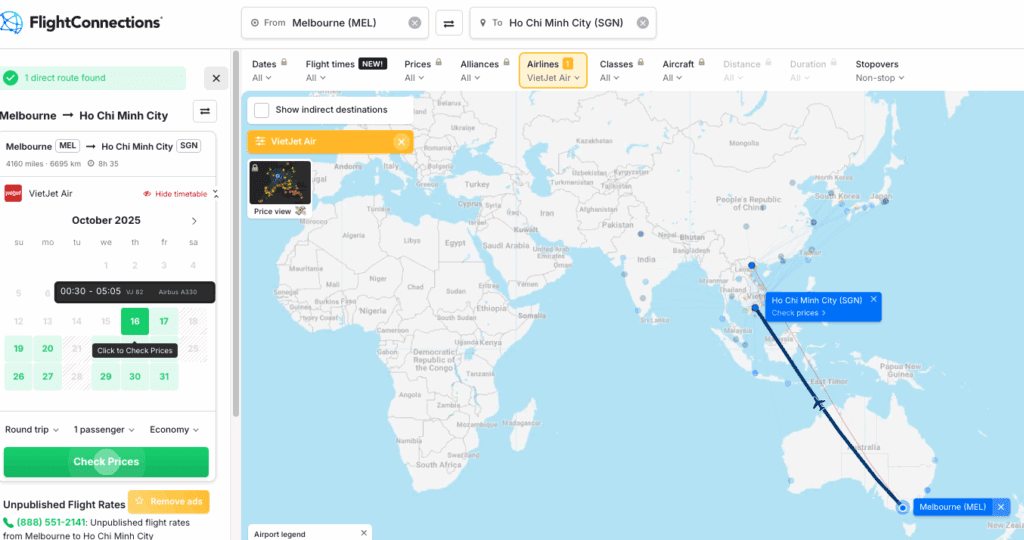Screen dimensions: 1024x540
Task: Clear the Ho Chi Minh City destination field
Action: [642, 23]
